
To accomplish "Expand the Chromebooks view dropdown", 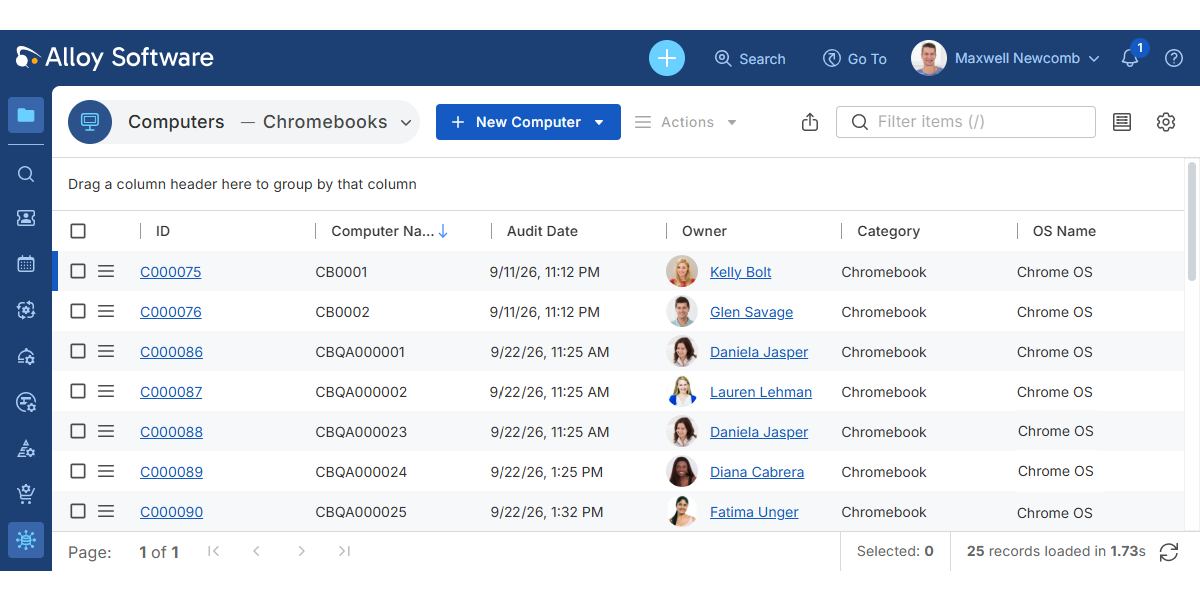I will [x=406, y=122].
